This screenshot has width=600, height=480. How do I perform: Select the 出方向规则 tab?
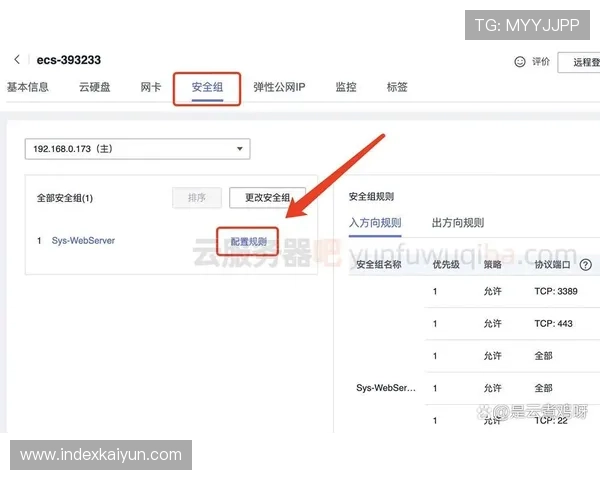[x=458, y=223]
